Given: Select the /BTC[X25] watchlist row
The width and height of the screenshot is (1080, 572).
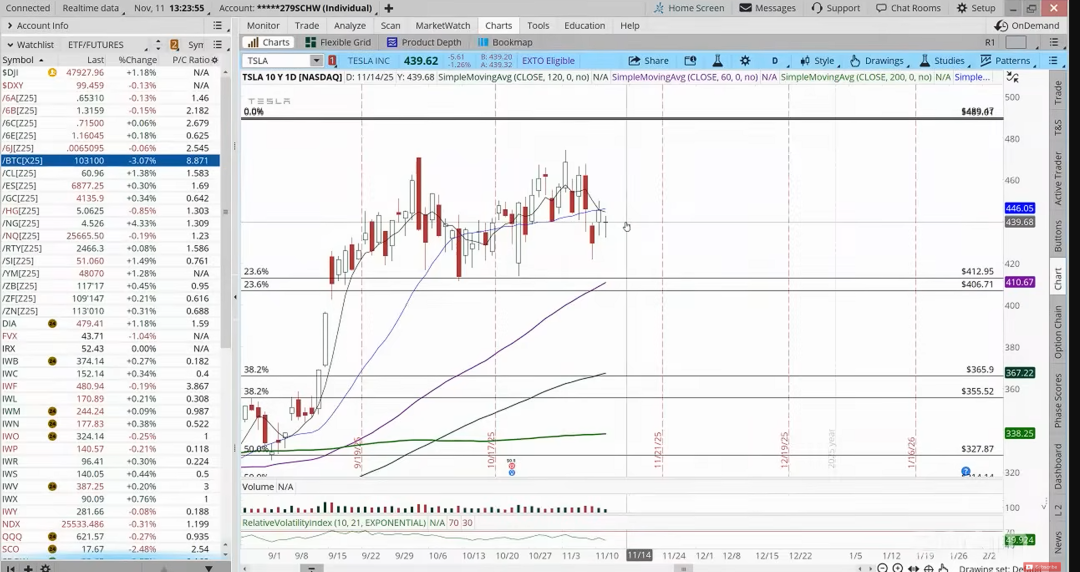Looking at the screenshot, I should point(110,160).
